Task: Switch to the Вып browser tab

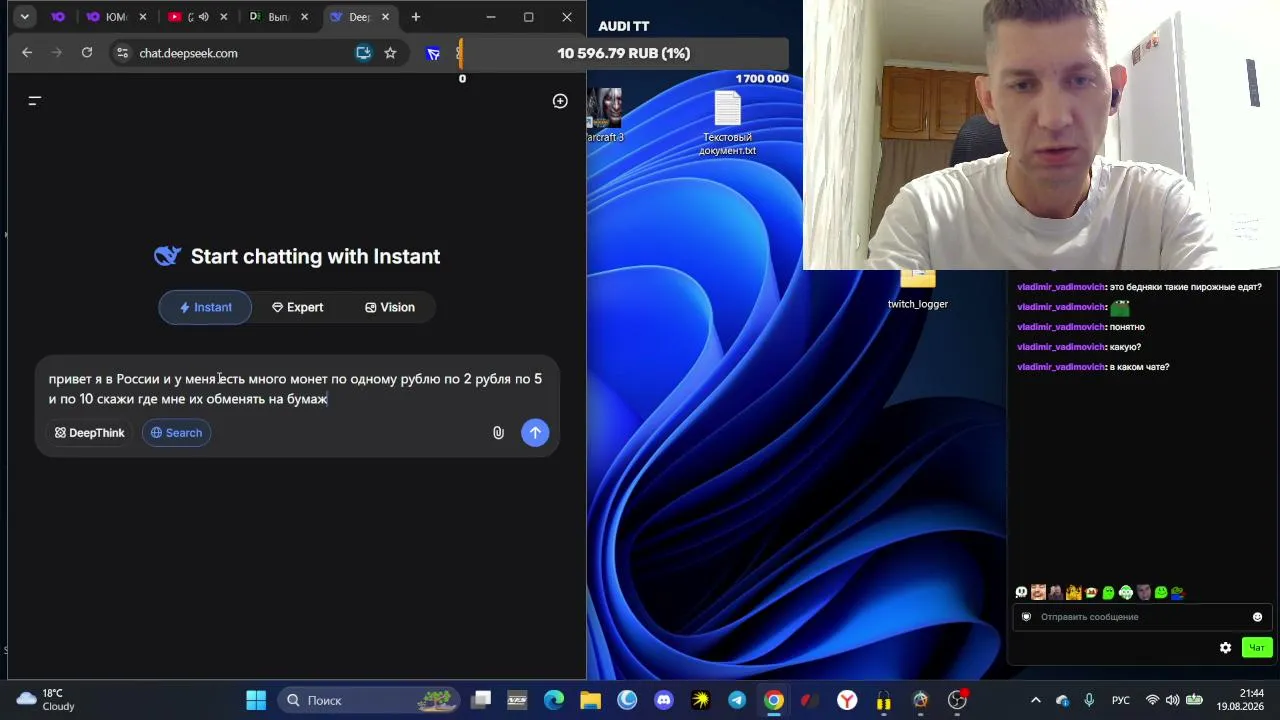Action: point(278,17)
